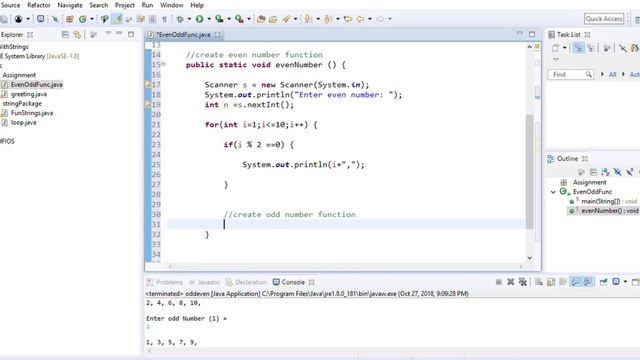The width and height of the screenshot is (640, 360).
Task: Open the Refactor menu
Action: click(x=39, y=5)
